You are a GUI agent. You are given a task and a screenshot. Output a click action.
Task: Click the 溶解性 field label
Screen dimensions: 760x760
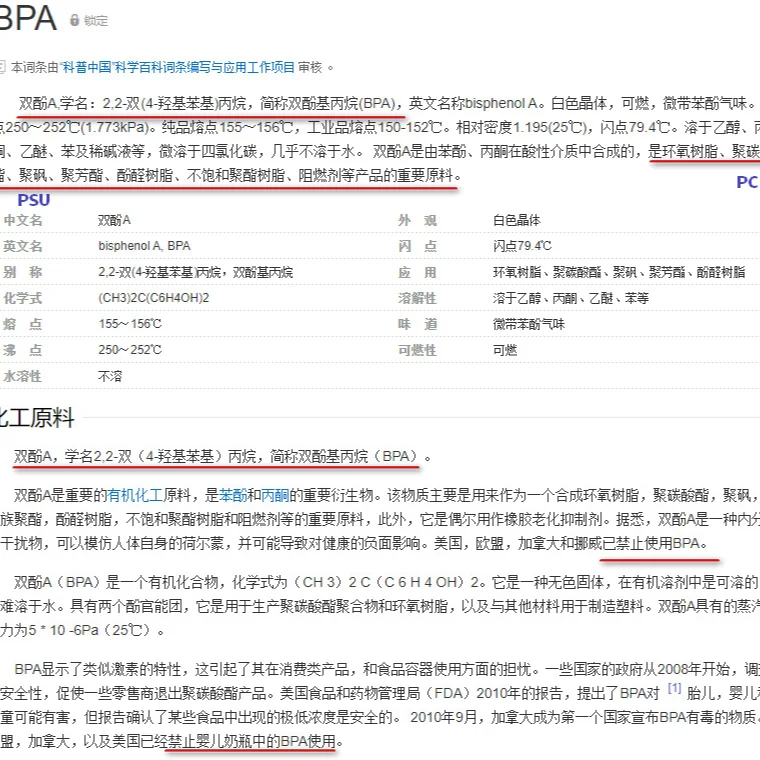[x=417, y=298]
